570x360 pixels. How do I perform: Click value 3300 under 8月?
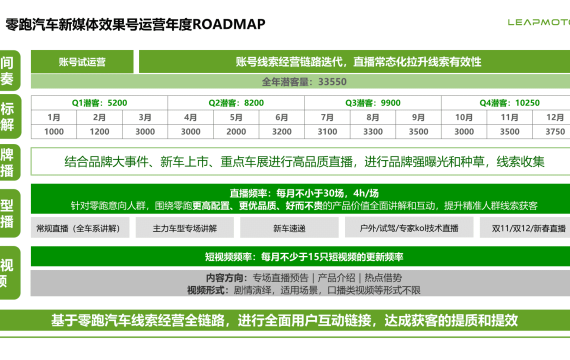[x=373, y=132]
